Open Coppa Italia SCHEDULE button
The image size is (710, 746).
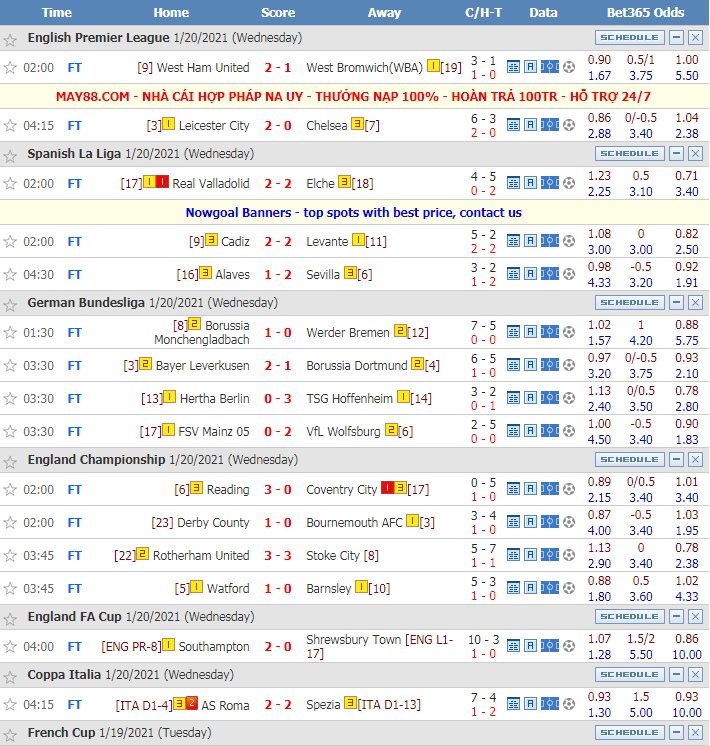[x=630, y=675]
